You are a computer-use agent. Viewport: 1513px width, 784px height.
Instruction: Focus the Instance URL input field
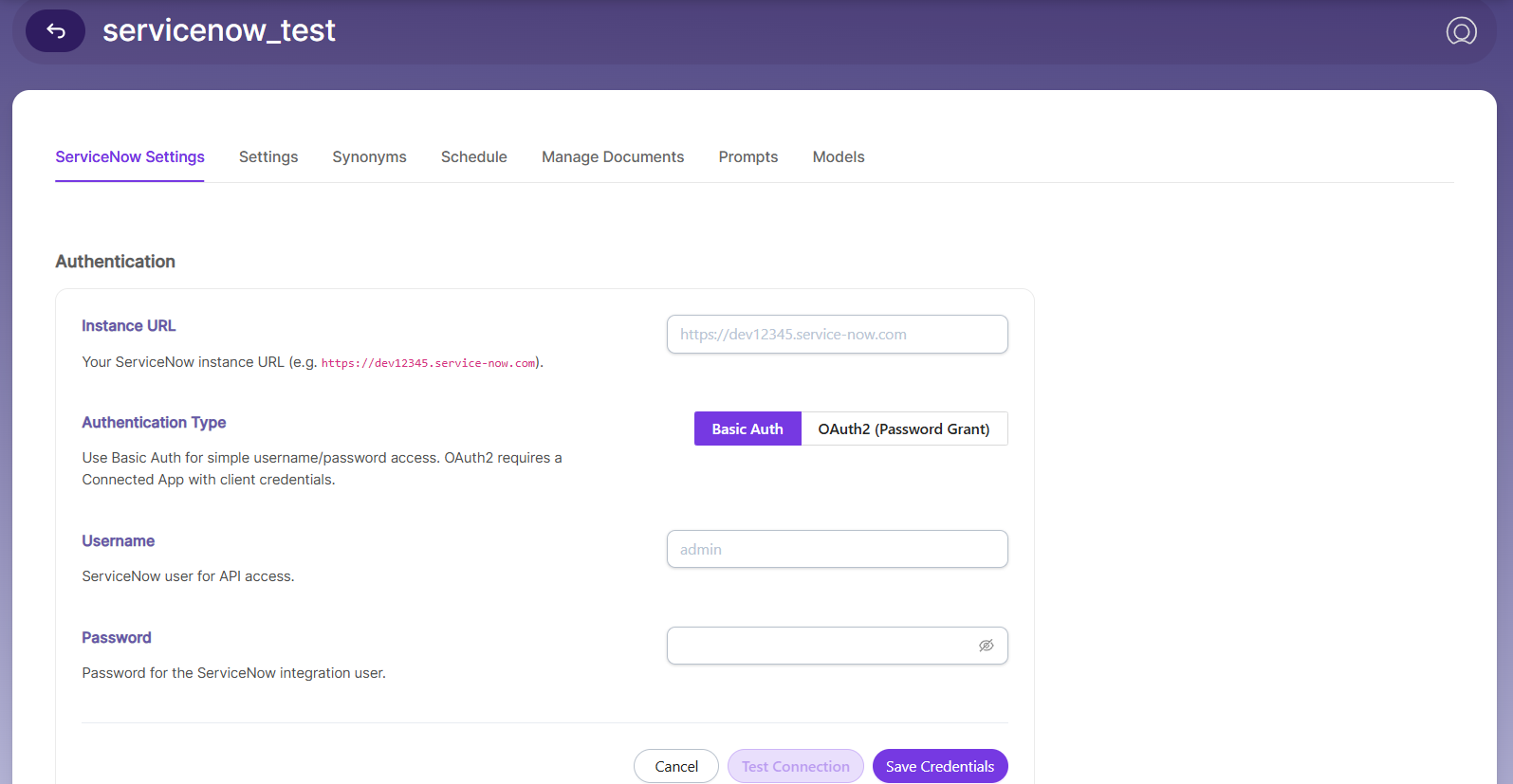click(x=838, y=335)
